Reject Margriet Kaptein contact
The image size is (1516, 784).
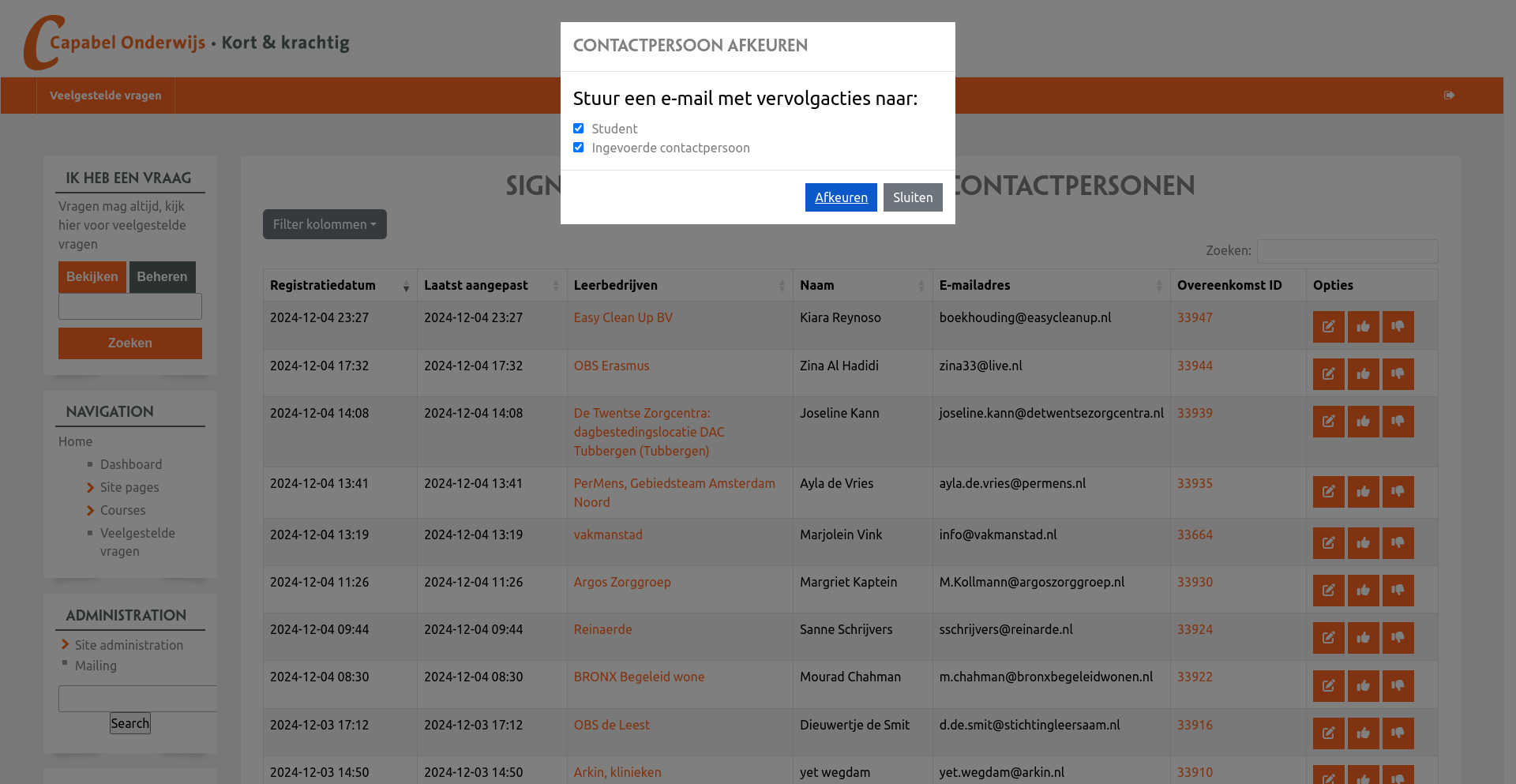coord(1398,591)
